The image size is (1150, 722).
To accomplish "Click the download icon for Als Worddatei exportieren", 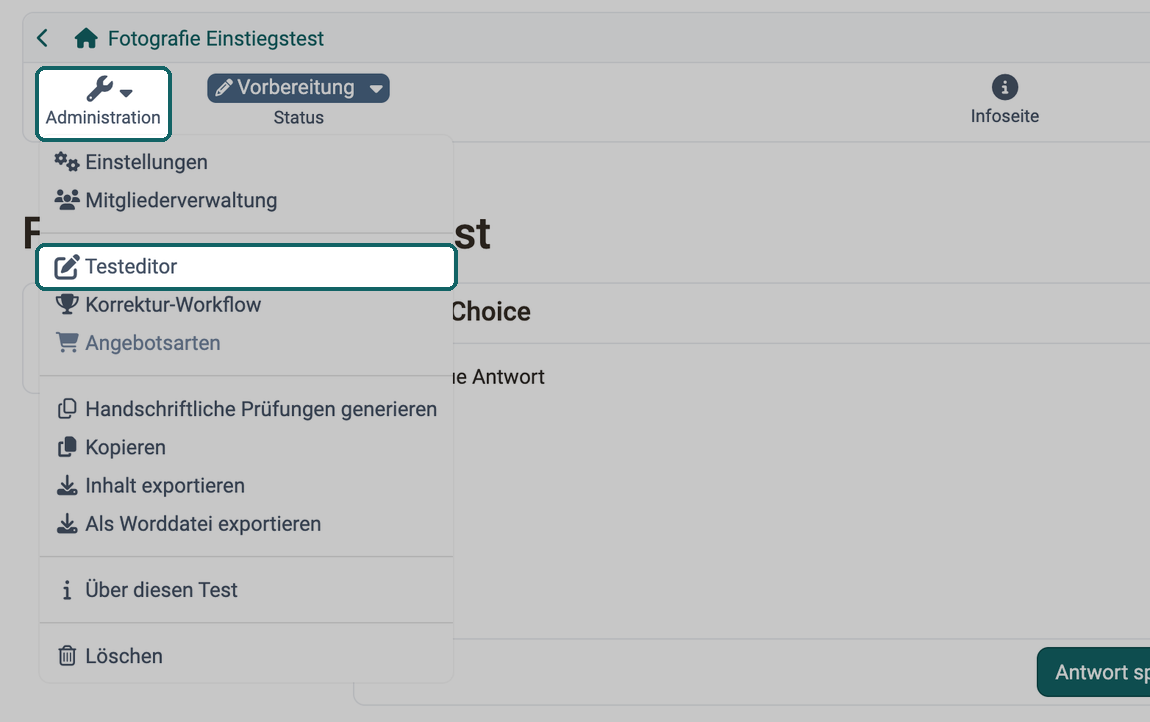I will [67, 524].
